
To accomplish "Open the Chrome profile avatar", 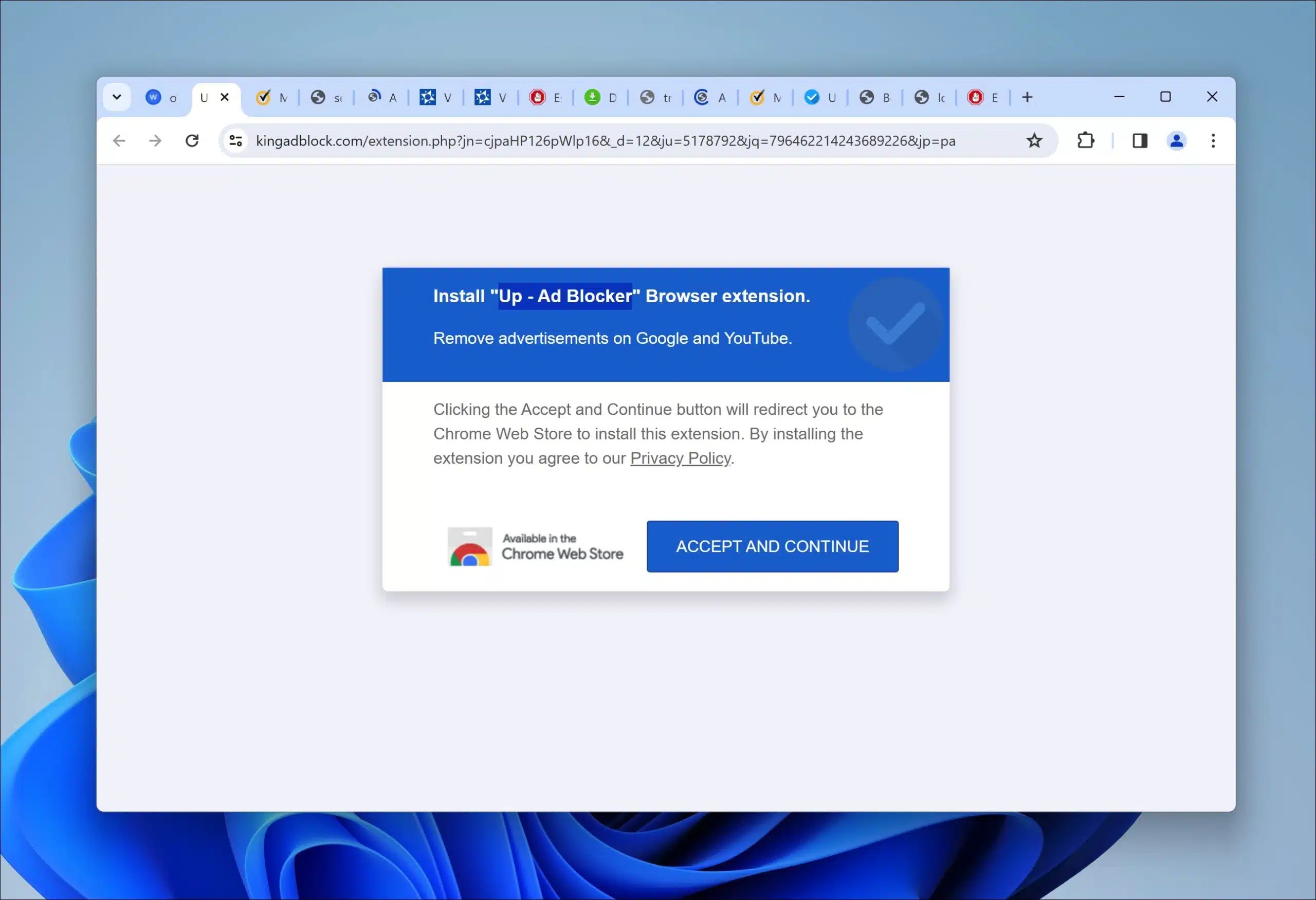I will (x=1176, y=140).
